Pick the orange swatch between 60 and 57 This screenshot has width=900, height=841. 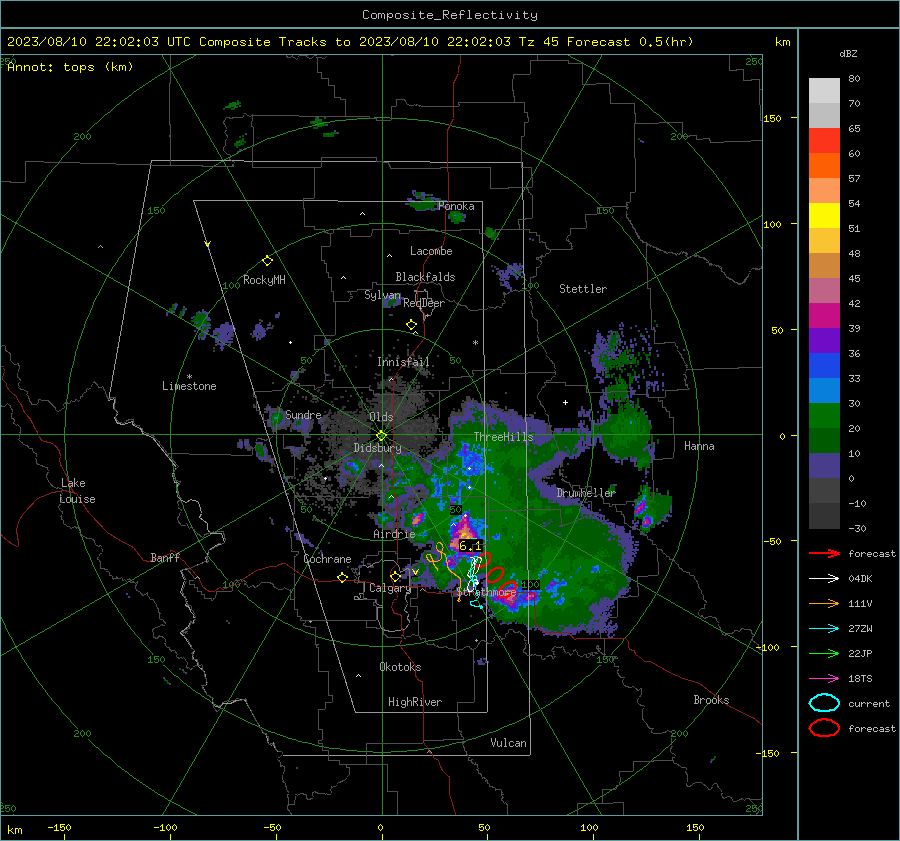tap(824, 166)
